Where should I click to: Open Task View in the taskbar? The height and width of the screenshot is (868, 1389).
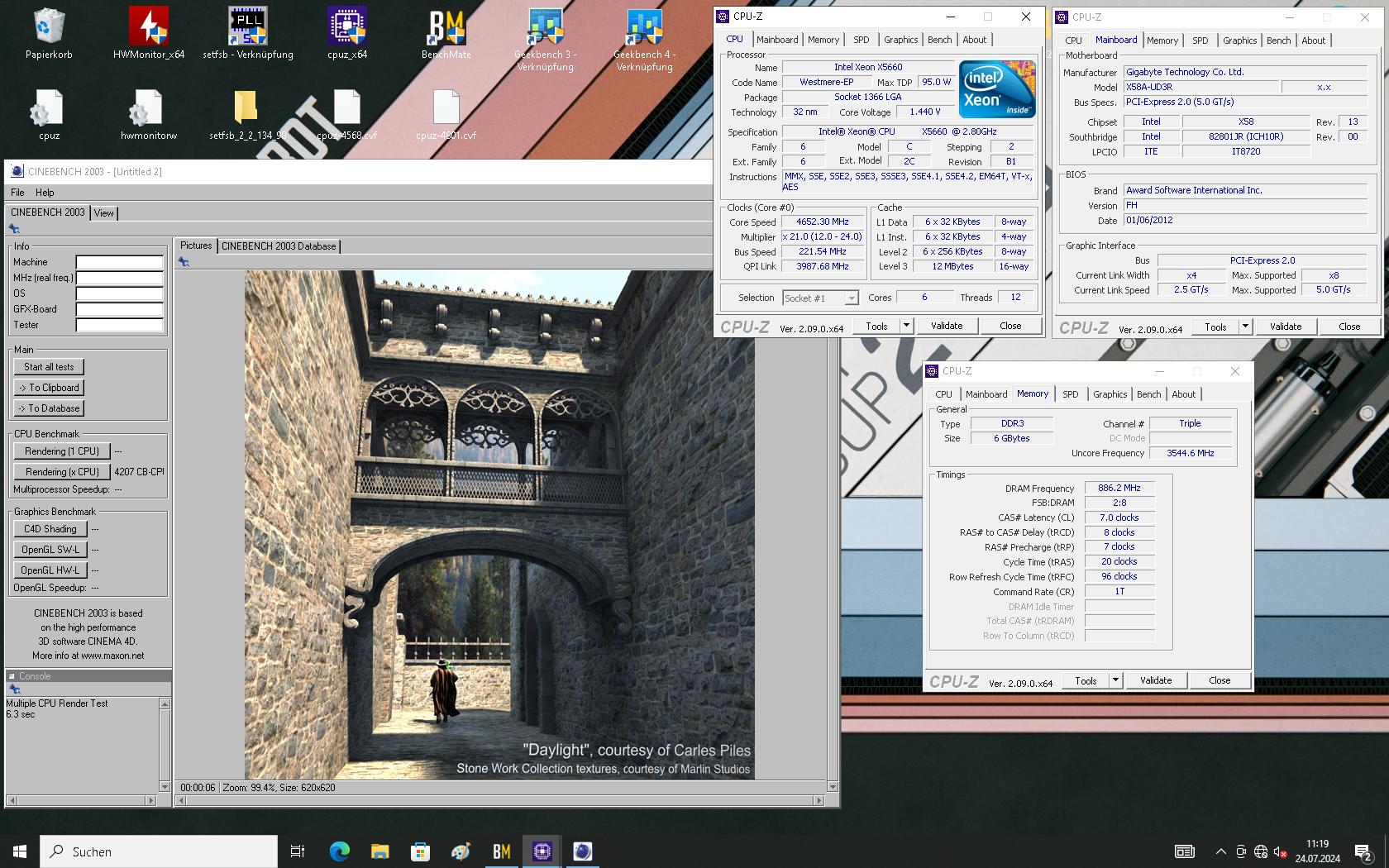(x=298, y=851)
